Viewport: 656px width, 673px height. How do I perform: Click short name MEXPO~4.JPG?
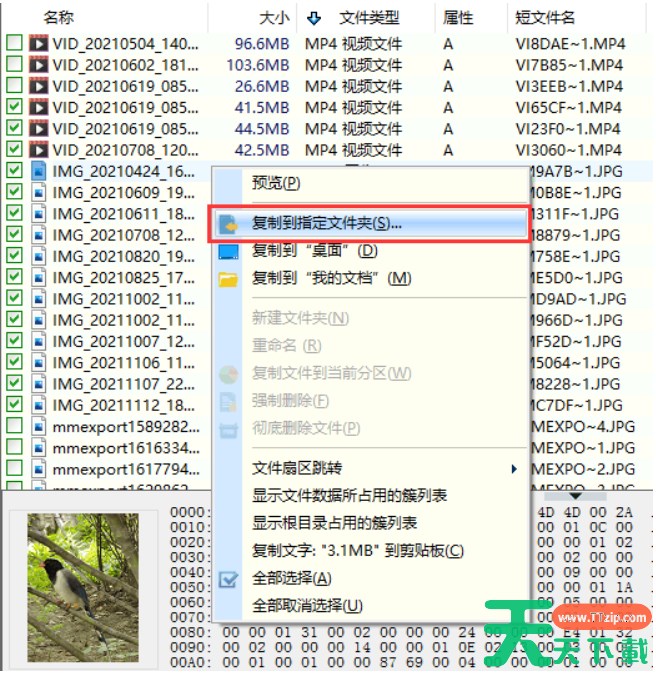(x=583, y=427)
